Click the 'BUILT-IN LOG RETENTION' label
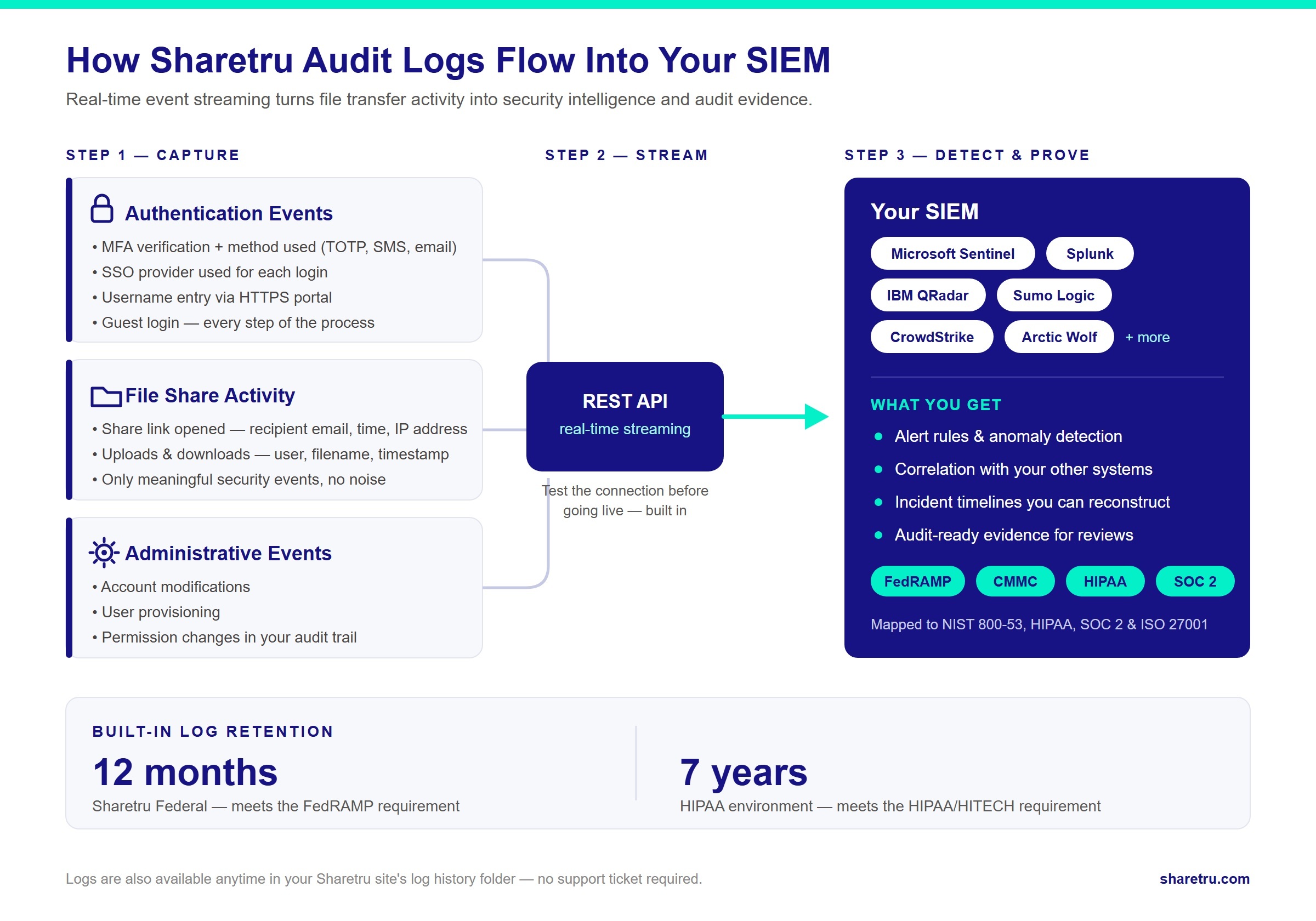1316x921 pixels. [x=213, y=731]
